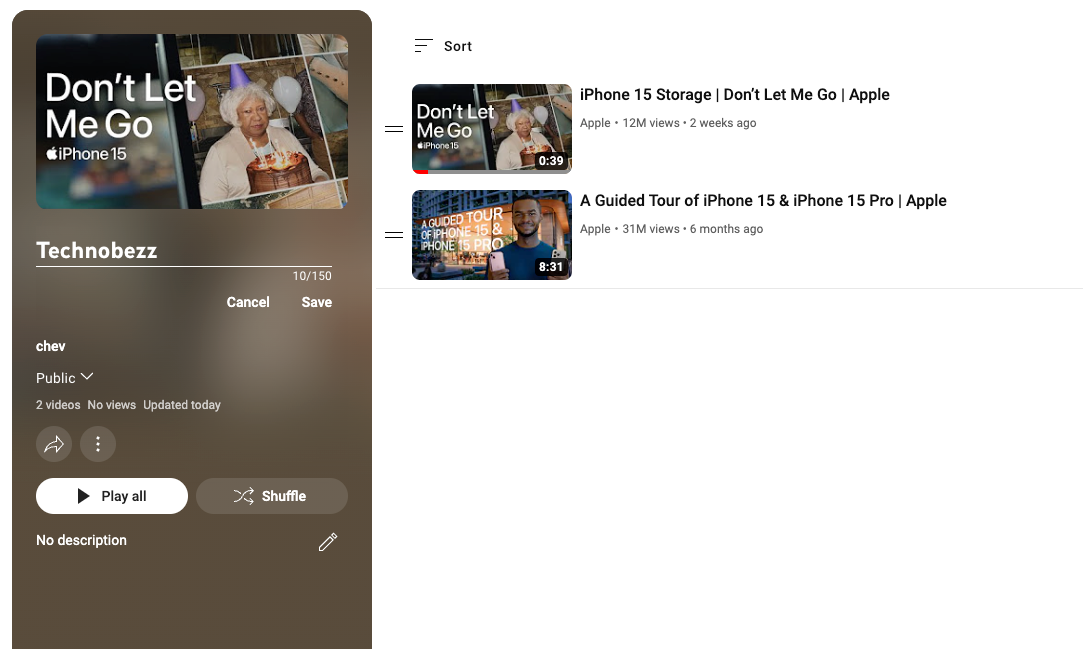Screen dimensions: 1083x649
Task: Click the Sort lines icon above the video list
Action: point(423,46)
